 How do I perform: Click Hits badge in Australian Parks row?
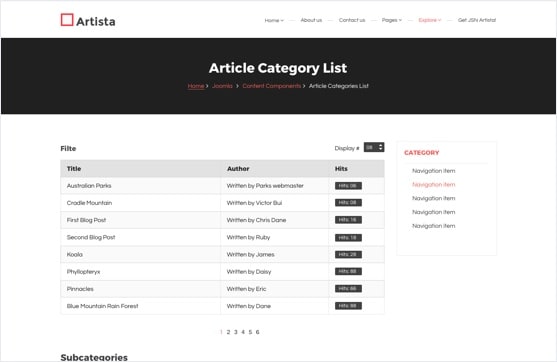(x=348, y=186)
